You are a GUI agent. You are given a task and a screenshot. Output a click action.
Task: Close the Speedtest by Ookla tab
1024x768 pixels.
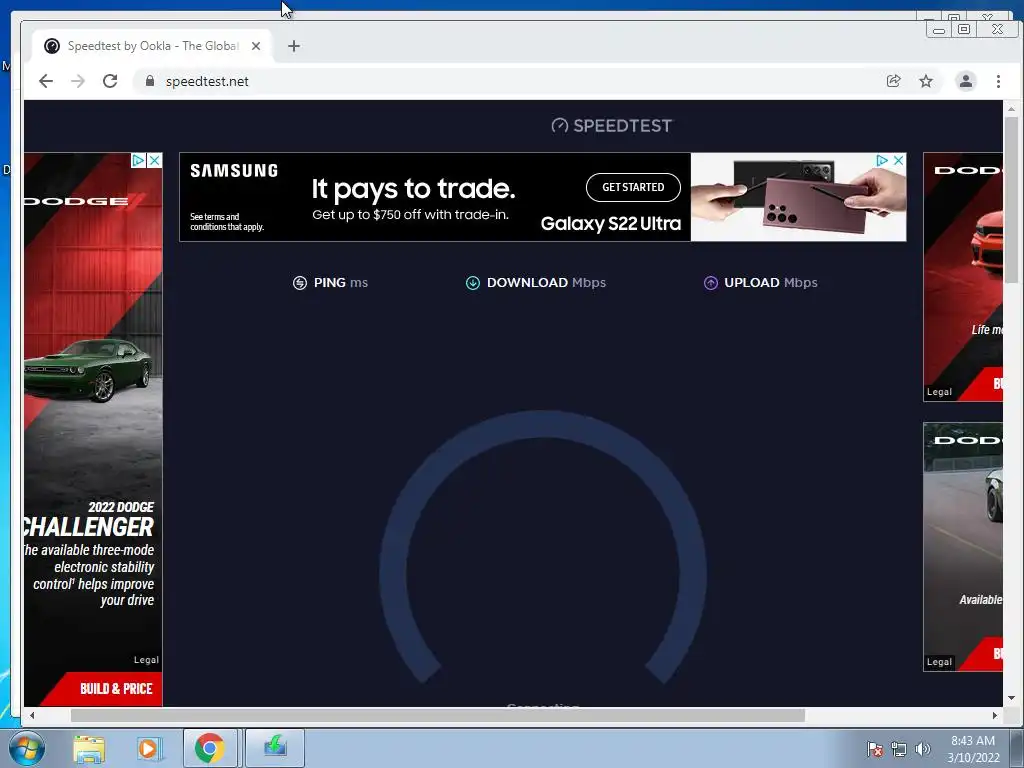pos(256,46)
